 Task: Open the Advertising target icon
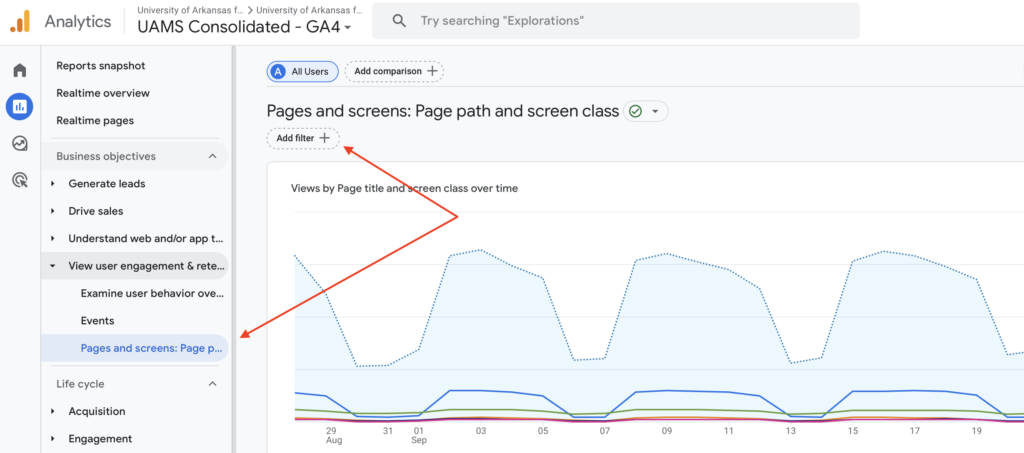pos(19,180)
